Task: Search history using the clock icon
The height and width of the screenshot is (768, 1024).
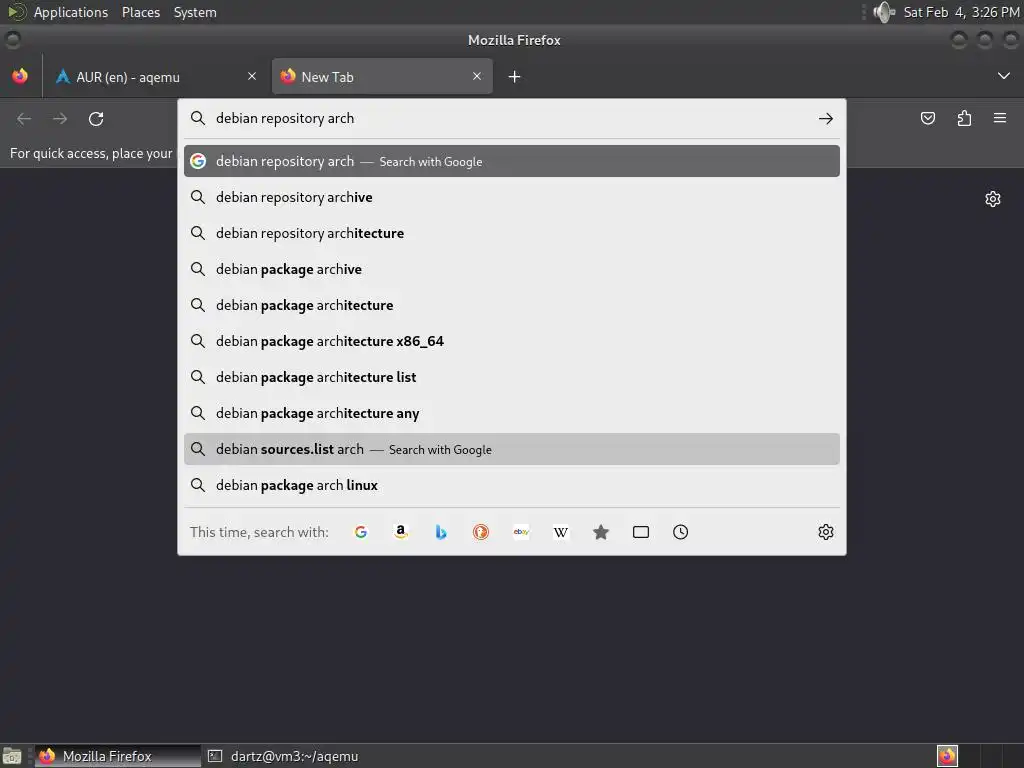Action: pyautogui.click(x=680, y=532)
